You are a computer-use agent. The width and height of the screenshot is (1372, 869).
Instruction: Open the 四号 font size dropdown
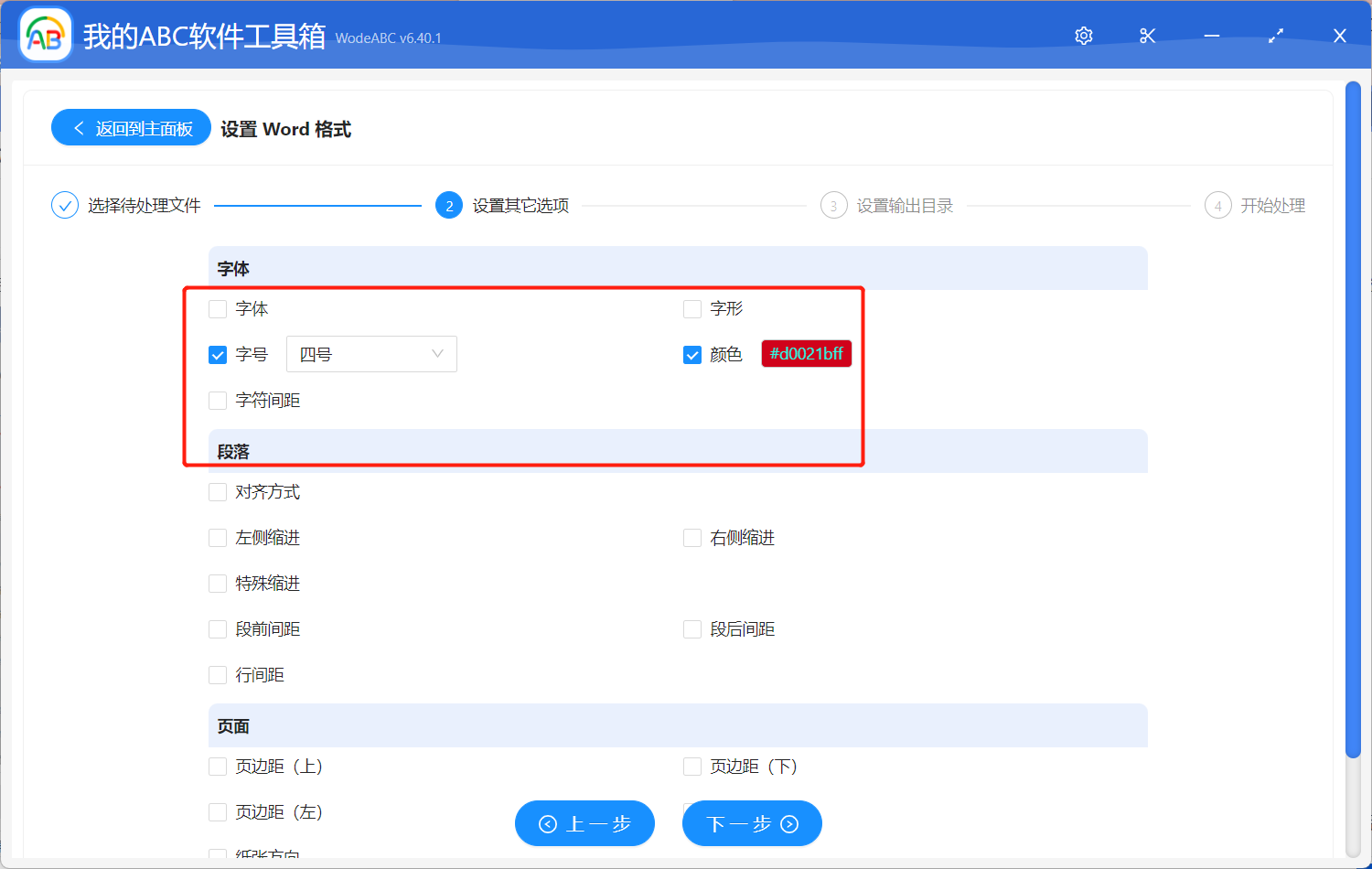coord(371,354)
